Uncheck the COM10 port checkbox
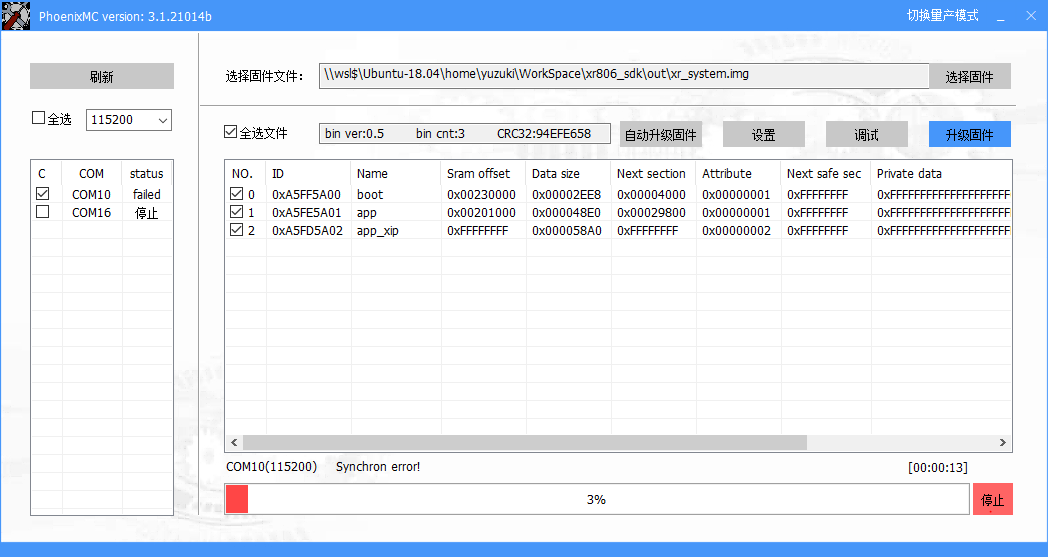Viewport: 1048px width, 557px height. click(43, 194)
